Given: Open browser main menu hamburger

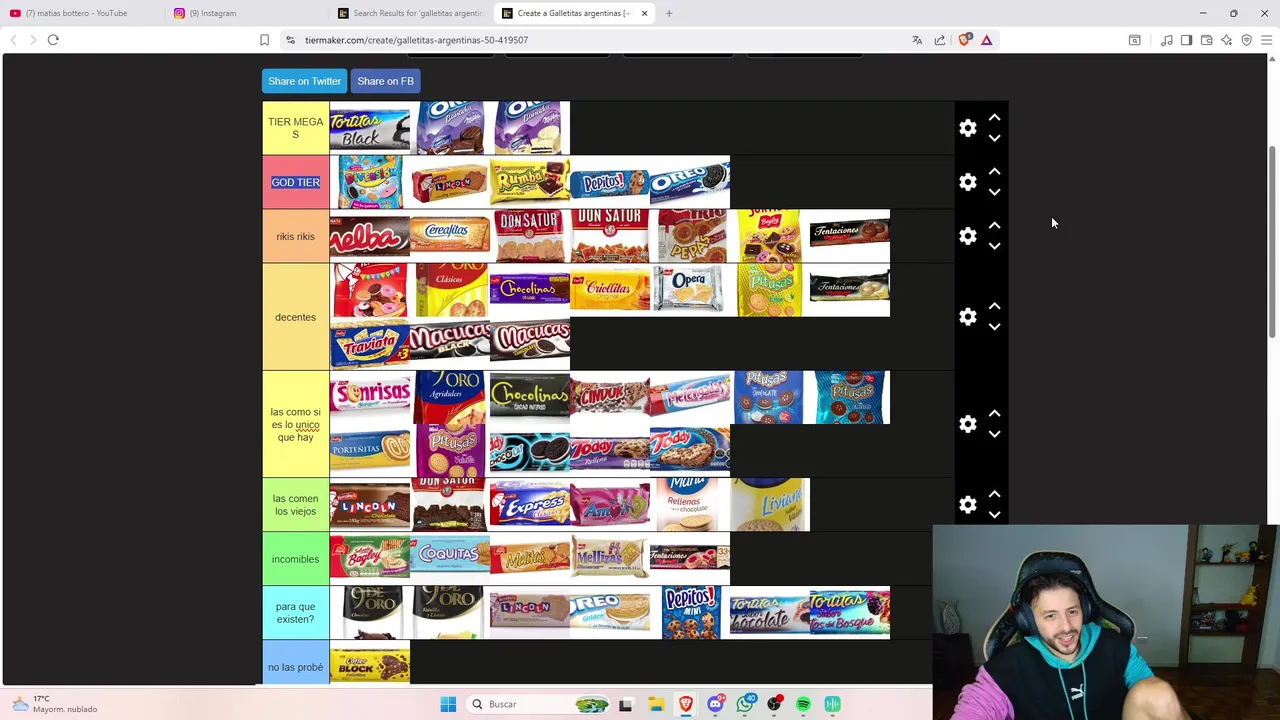Looking at the screenshot, I should [x=1266, y=40].
